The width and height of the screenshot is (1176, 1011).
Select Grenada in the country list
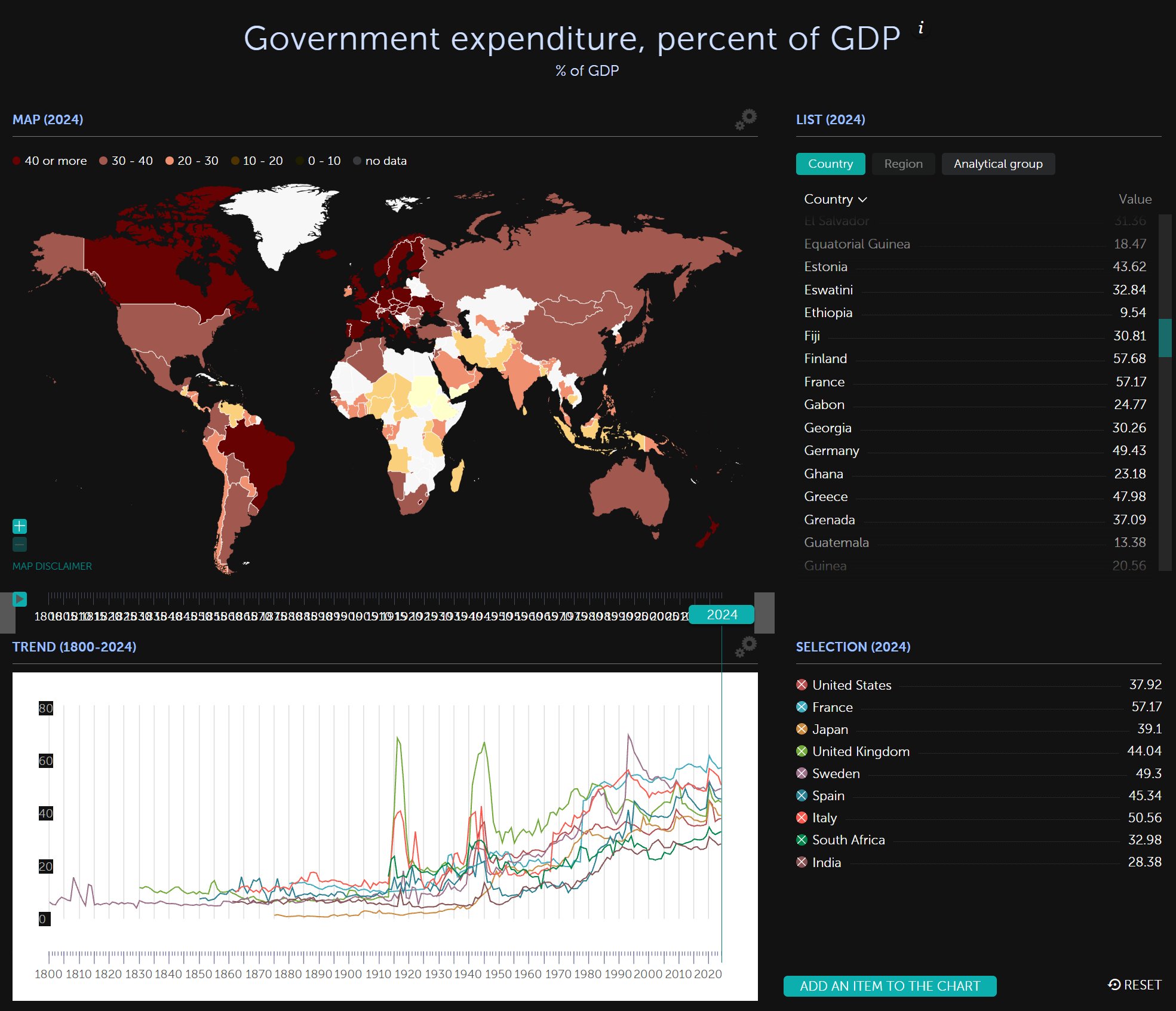click(x=975, y=520)
